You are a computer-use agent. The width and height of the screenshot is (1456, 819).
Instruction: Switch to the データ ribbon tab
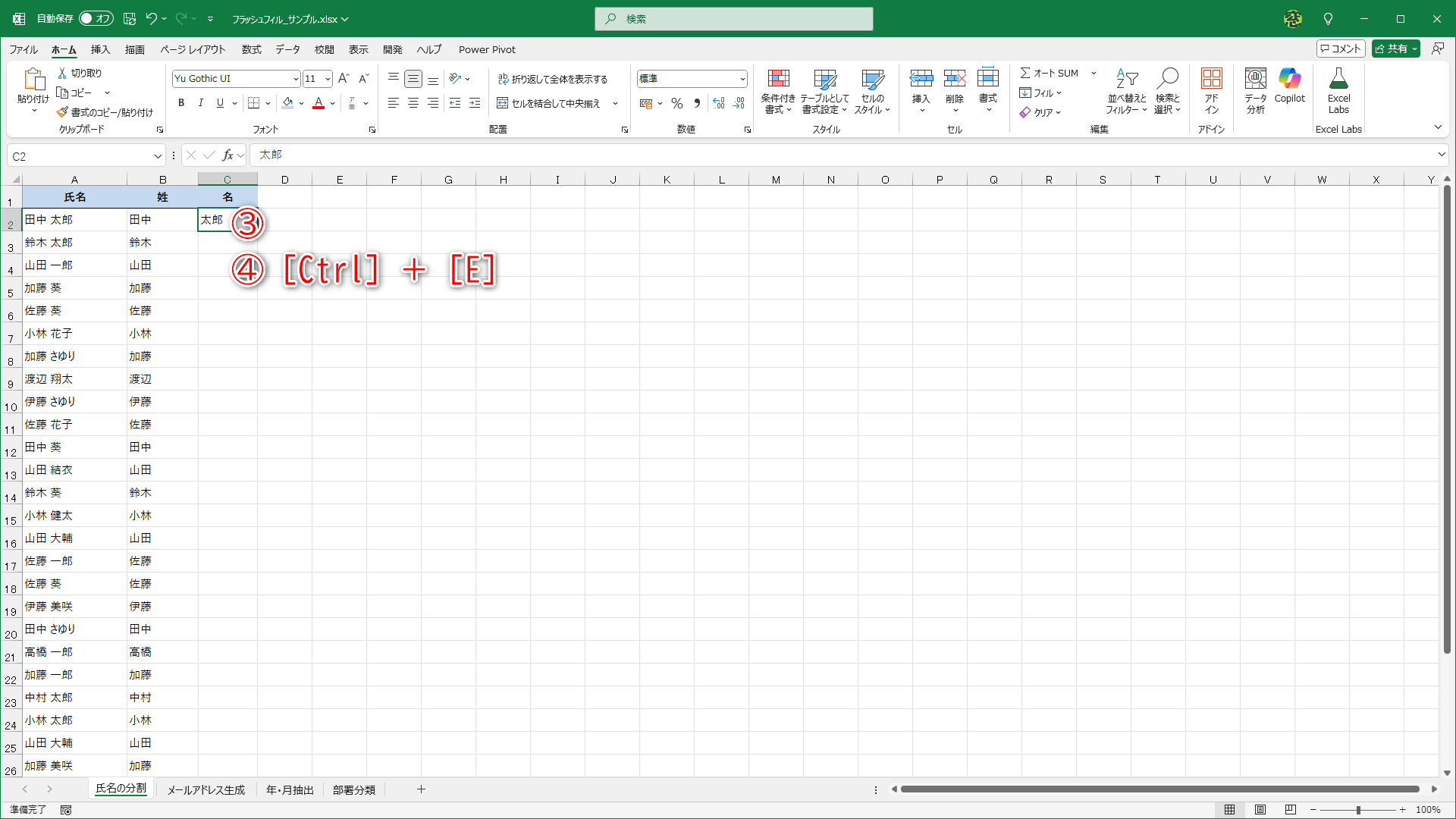point(287,49)
